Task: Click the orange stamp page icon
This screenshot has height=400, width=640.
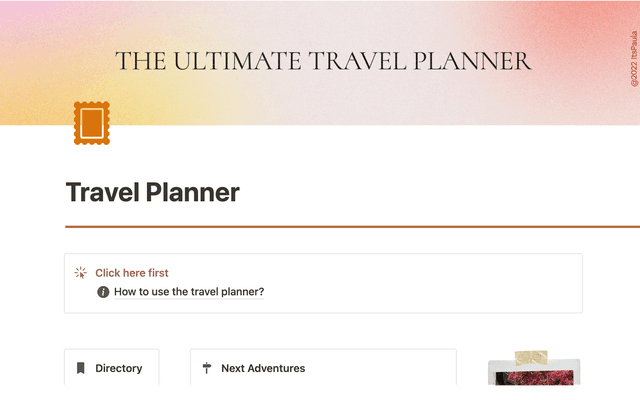Action: coord(91,123)
